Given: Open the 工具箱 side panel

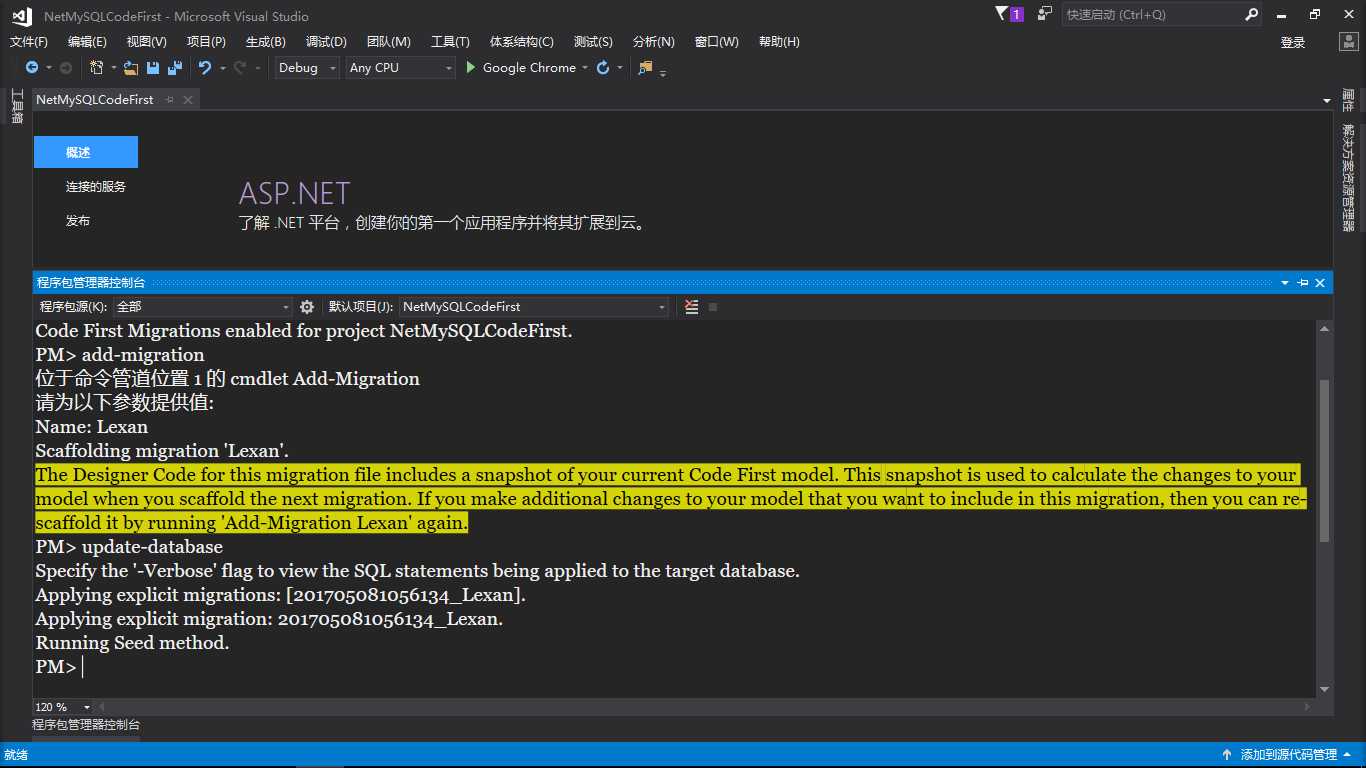Looking at the screenshot, I should coord(17,106).
